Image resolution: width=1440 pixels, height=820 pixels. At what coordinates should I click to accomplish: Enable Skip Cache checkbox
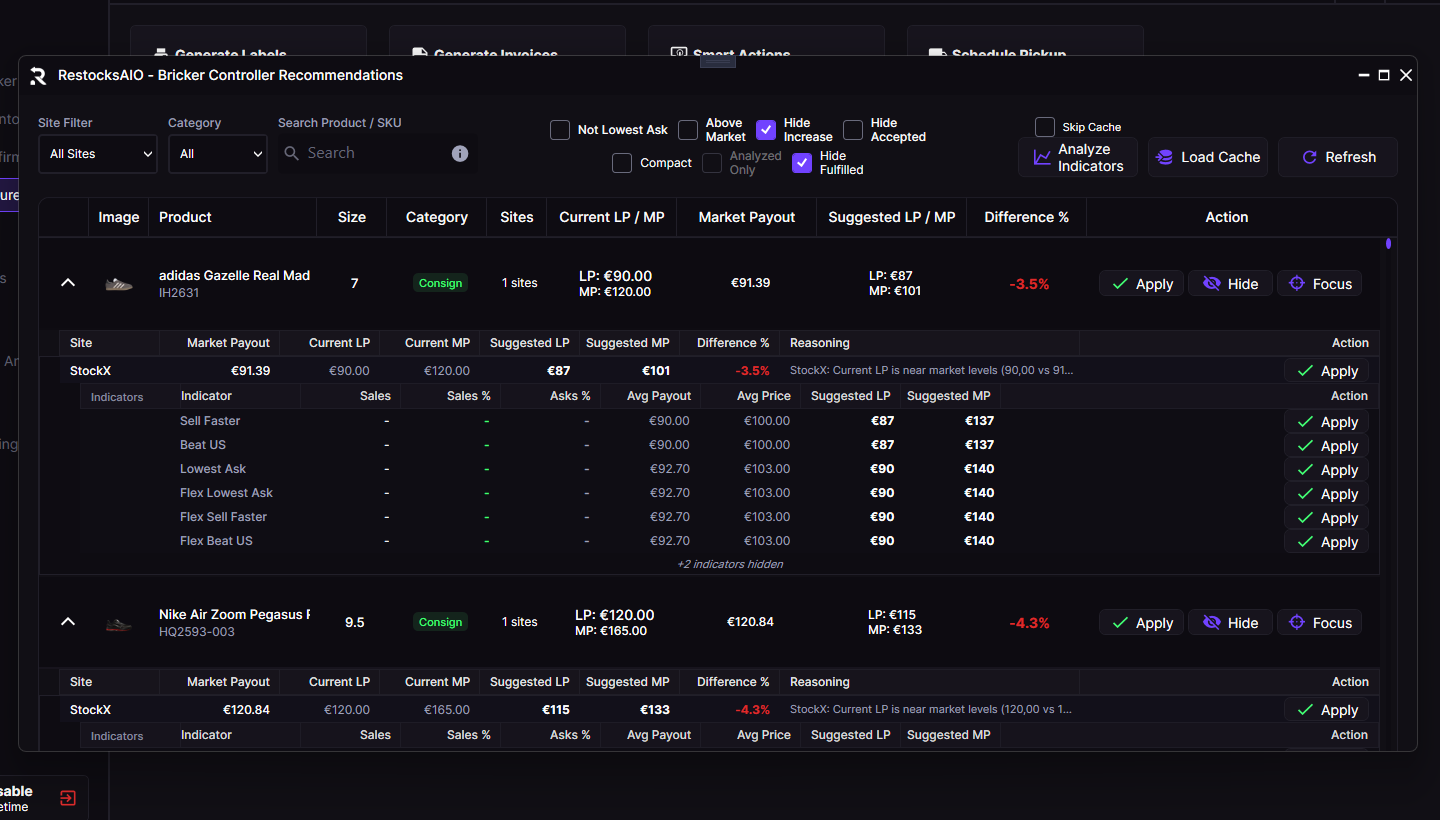coord(1045,127)
